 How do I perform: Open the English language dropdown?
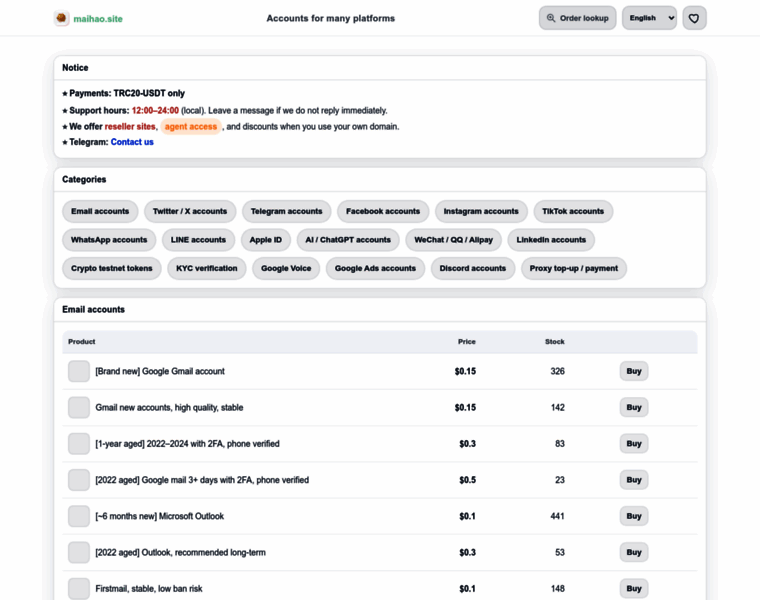[x=649, y=18]
